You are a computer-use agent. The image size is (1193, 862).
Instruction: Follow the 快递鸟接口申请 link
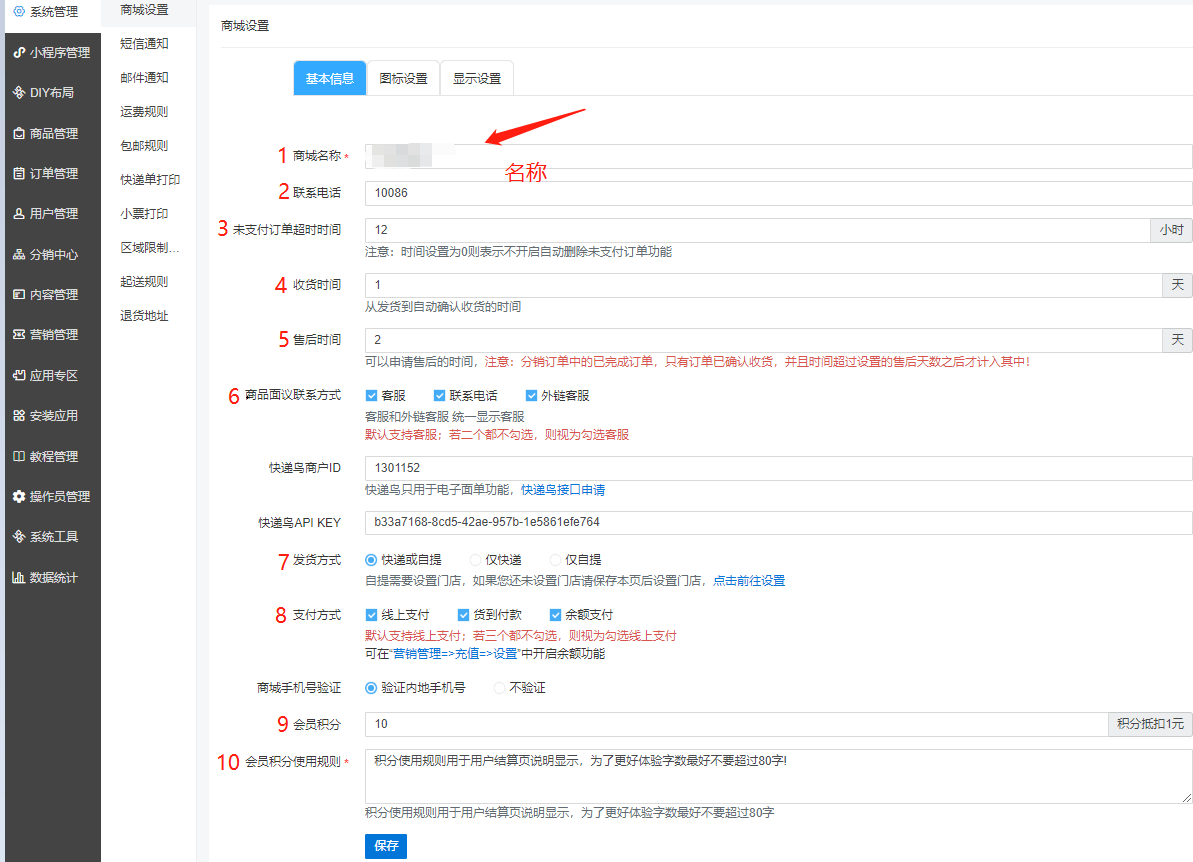pyautogui.click(x=563, y=490)
